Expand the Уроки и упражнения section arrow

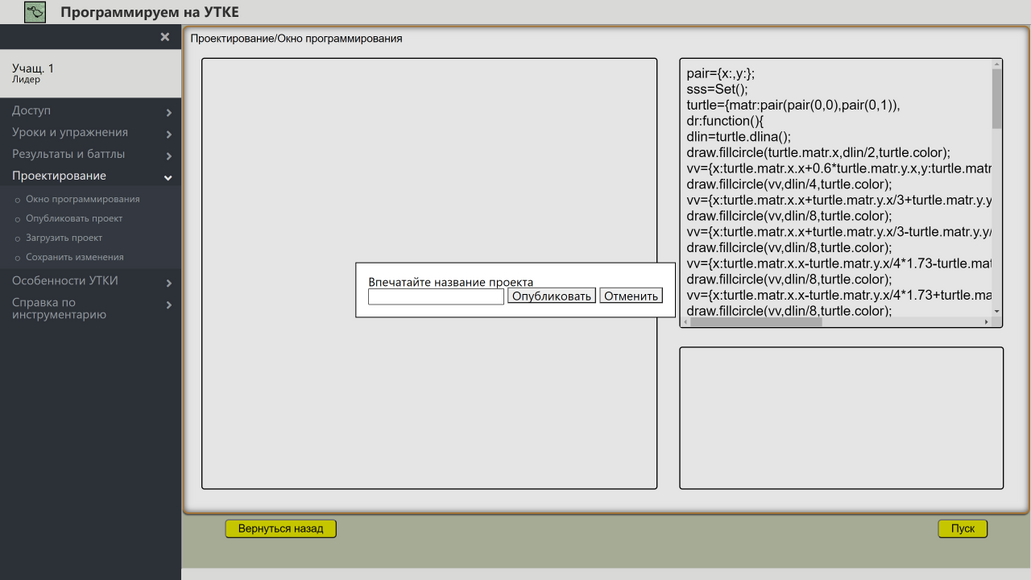169,134
